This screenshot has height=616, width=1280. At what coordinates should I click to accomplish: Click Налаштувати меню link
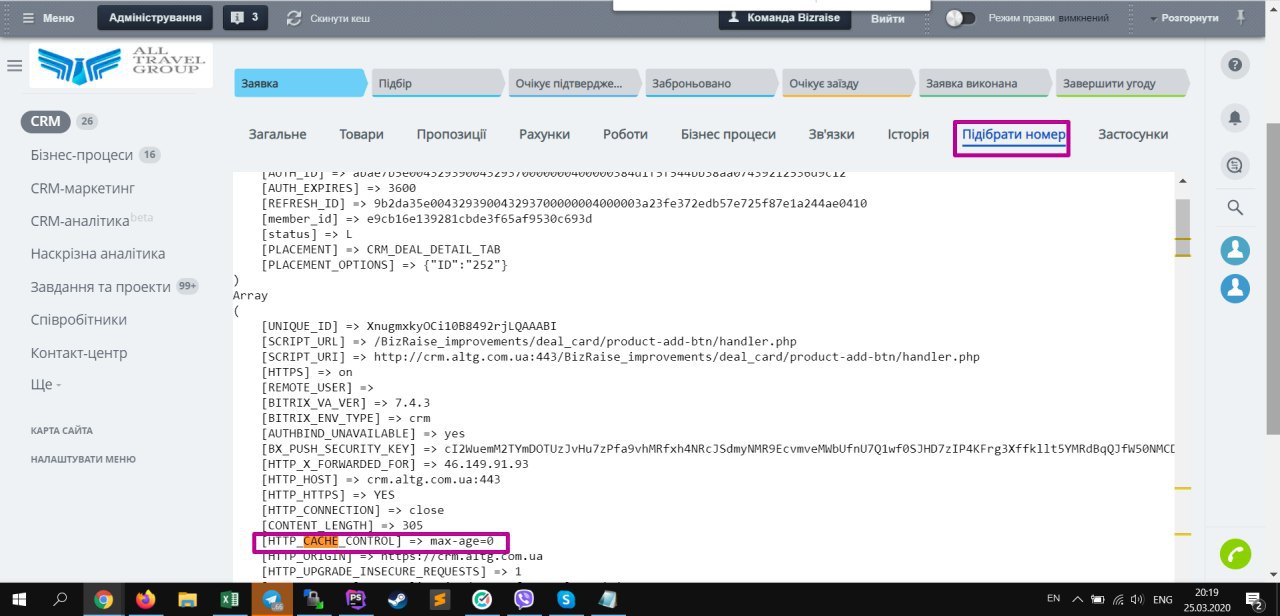83,460
